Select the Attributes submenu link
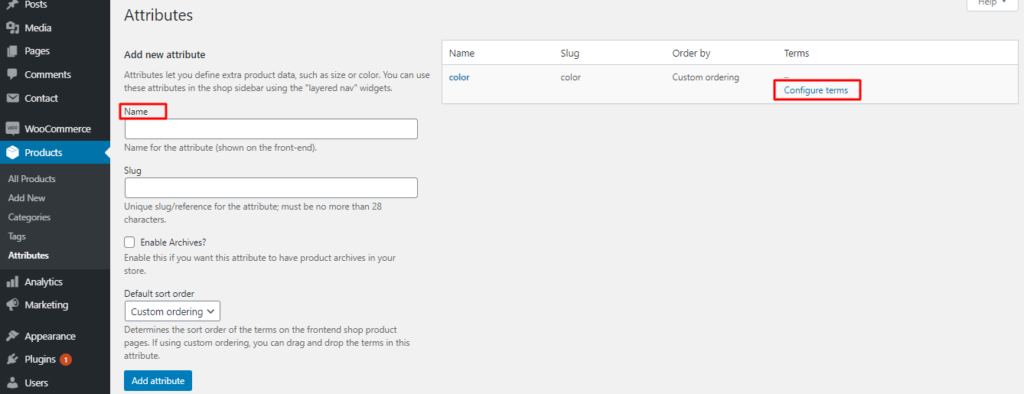Viewport: 1024px width, 394px height. click(x=28, y=255)
